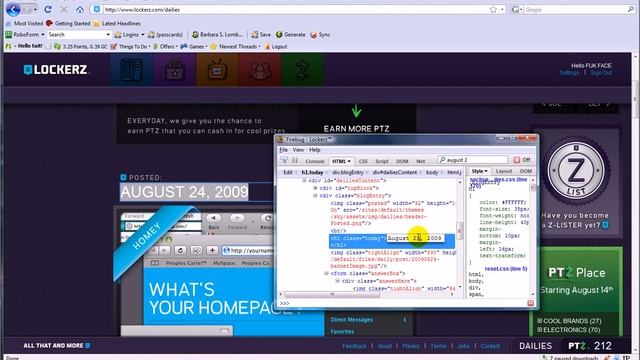Go to the browser Home page icon
Image resolution: width=640 pixels, height=360 pixels.
coord(80,9)
